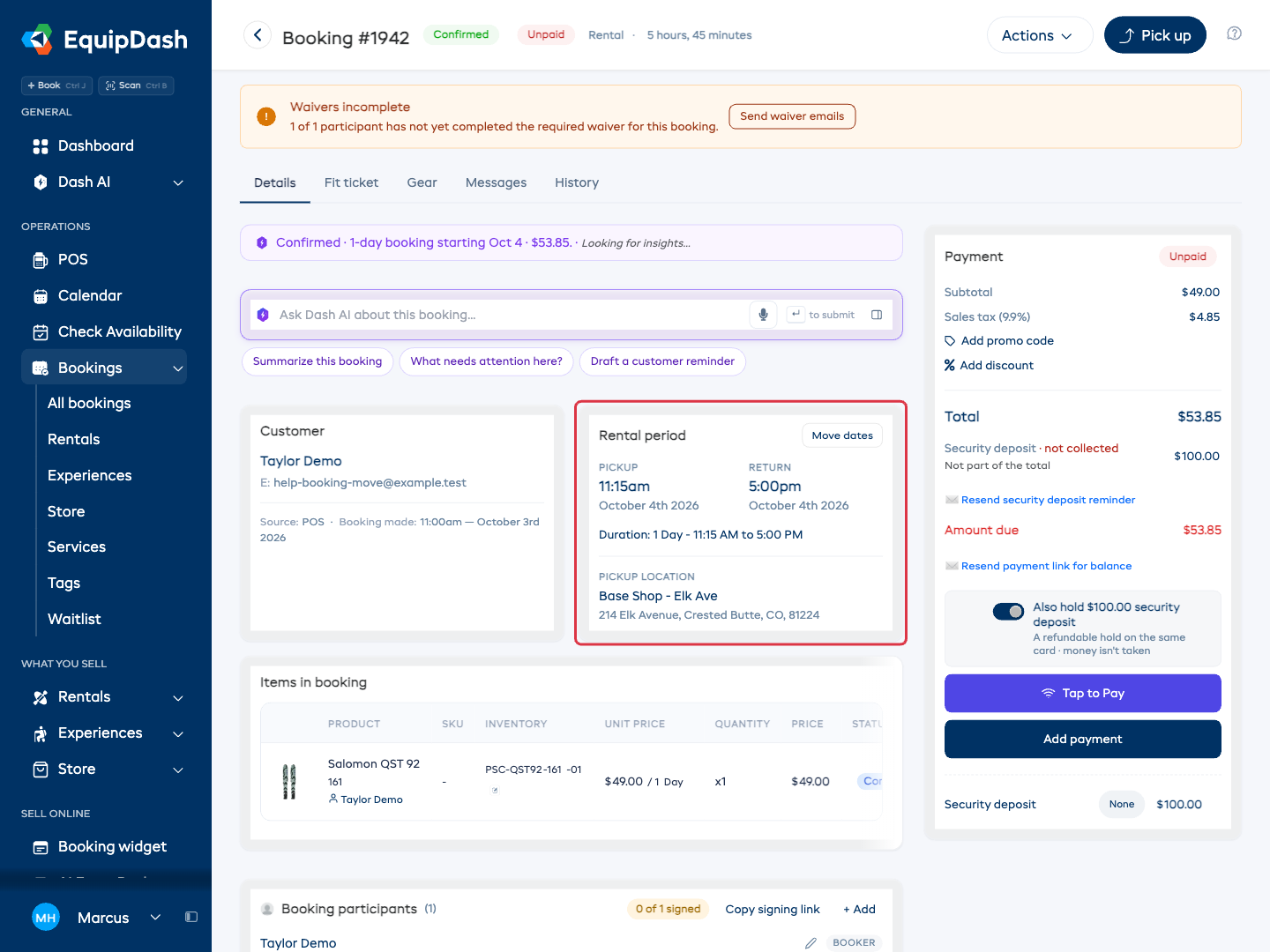Click the Pick up button

(1154, 35)
